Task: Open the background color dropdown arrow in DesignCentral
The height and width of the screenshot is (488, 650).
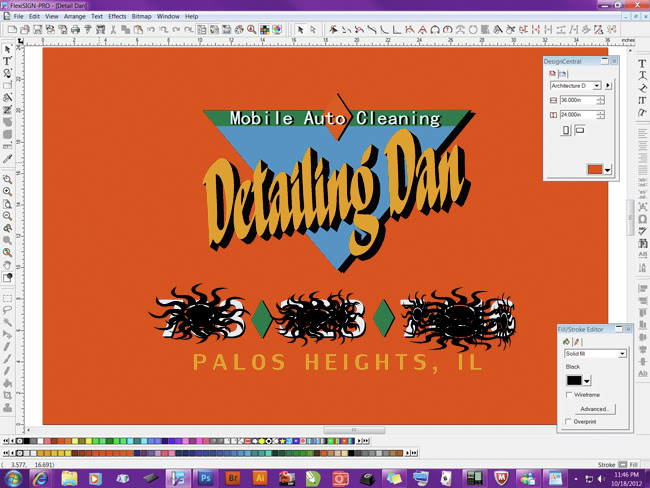Action: pyautogui.click(x=607, y=170)
